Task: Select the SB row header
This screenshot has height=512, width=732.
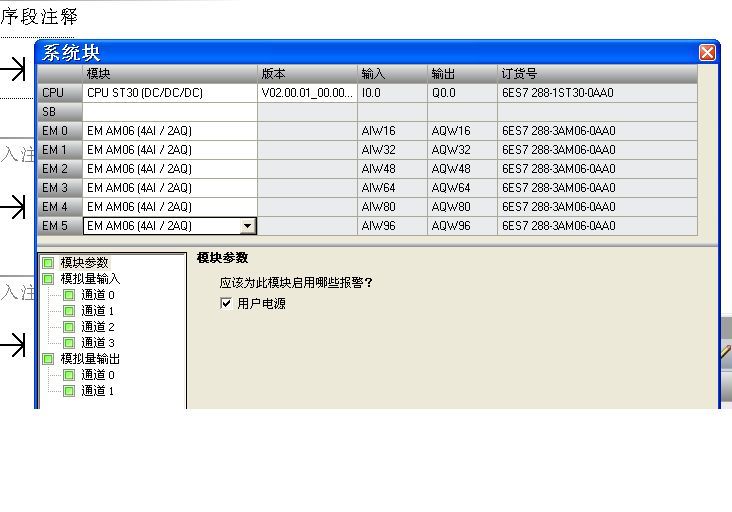Action: click(60, 112)
